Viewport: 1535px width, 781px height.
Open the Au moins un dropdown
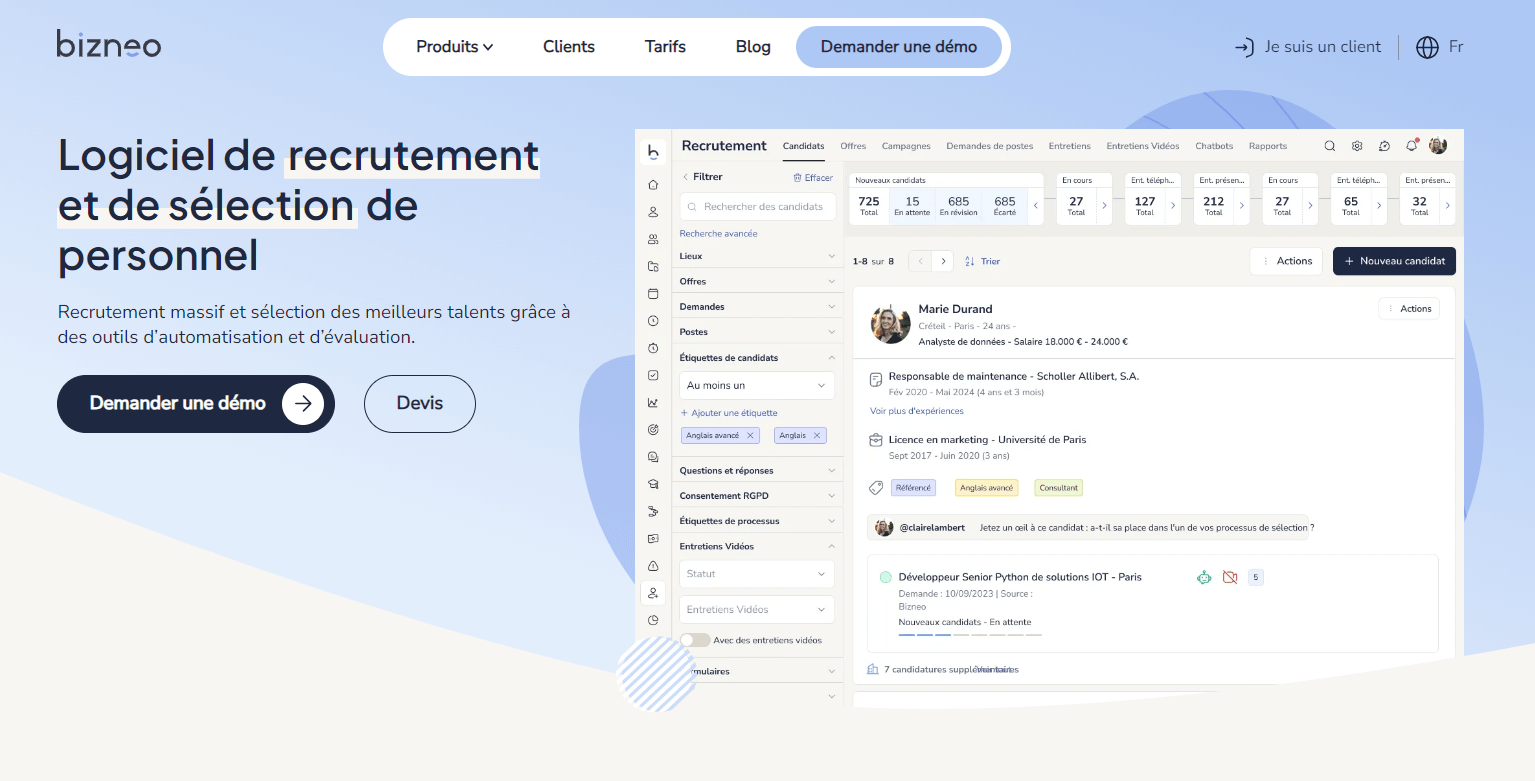[x=758, y=385]
